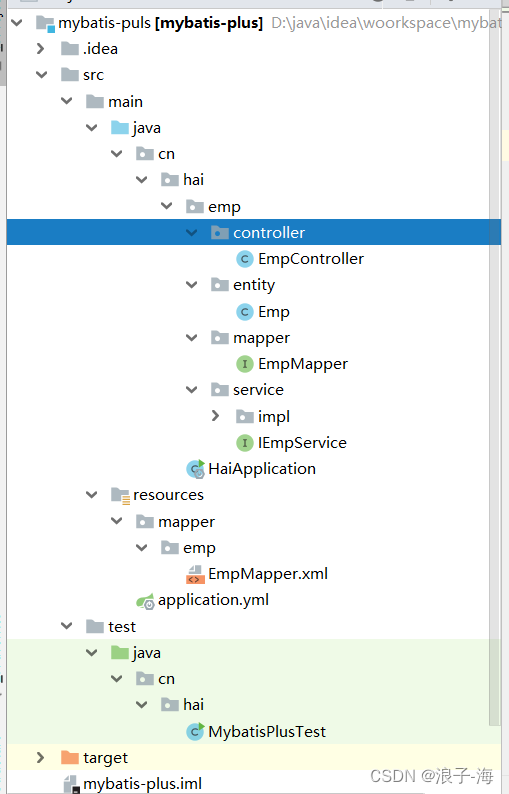Select IEmpService in the tree
The height and width of the screenshot is (794, 509).
302,443
